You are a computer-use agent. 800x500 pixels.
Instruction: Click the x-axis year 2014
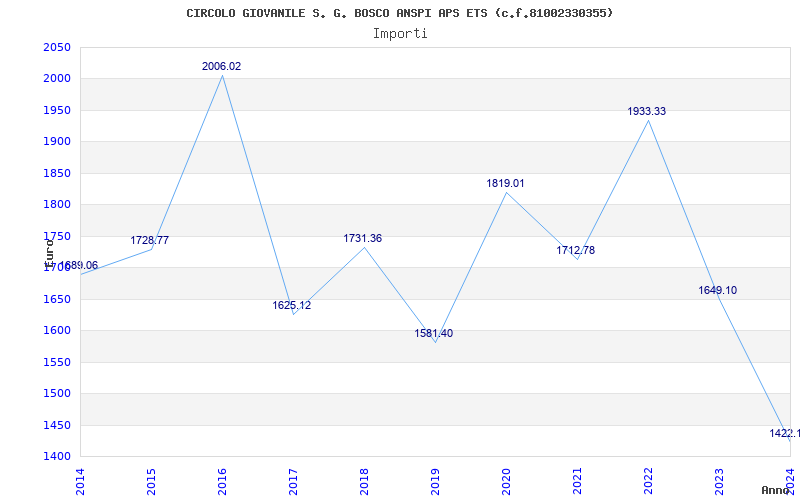(x=80, y=482)
